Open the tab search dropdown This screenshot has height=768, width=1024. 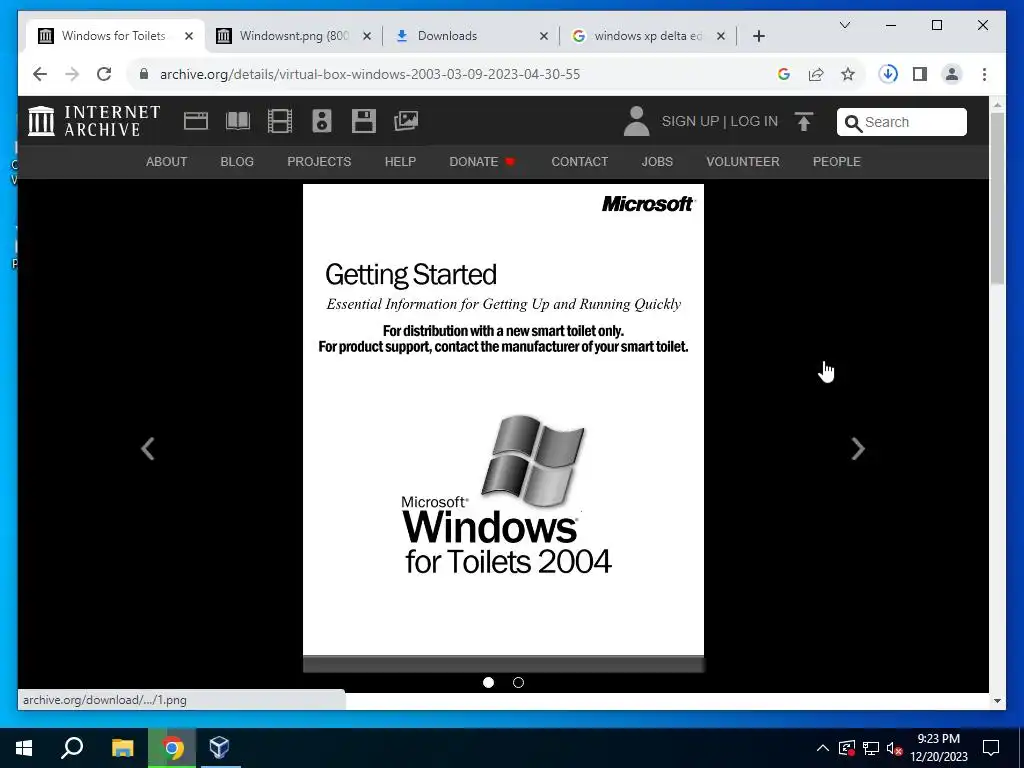[x=844, y=25]
